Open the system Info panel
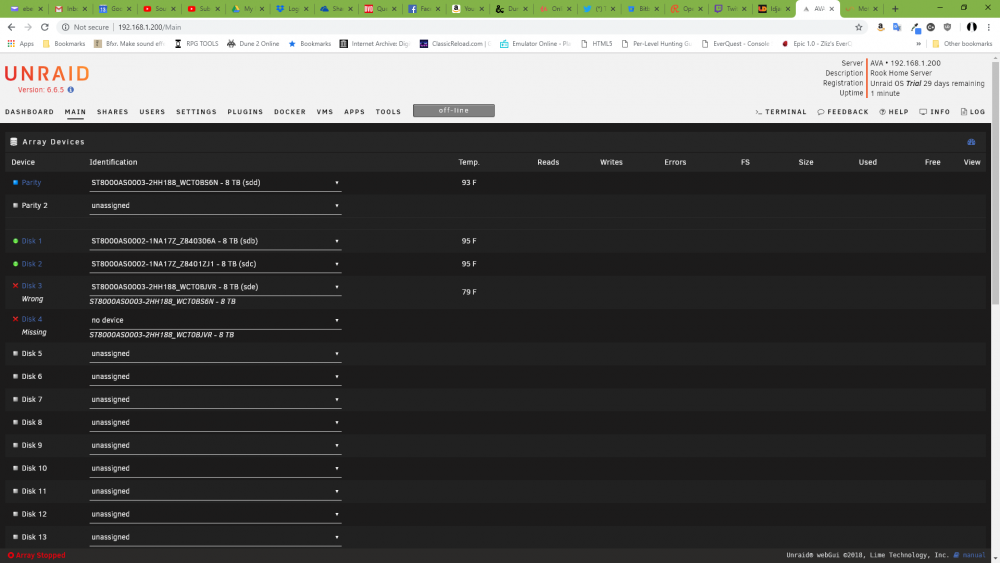Viewport: 1000px width, 563px height. [934, 112]
